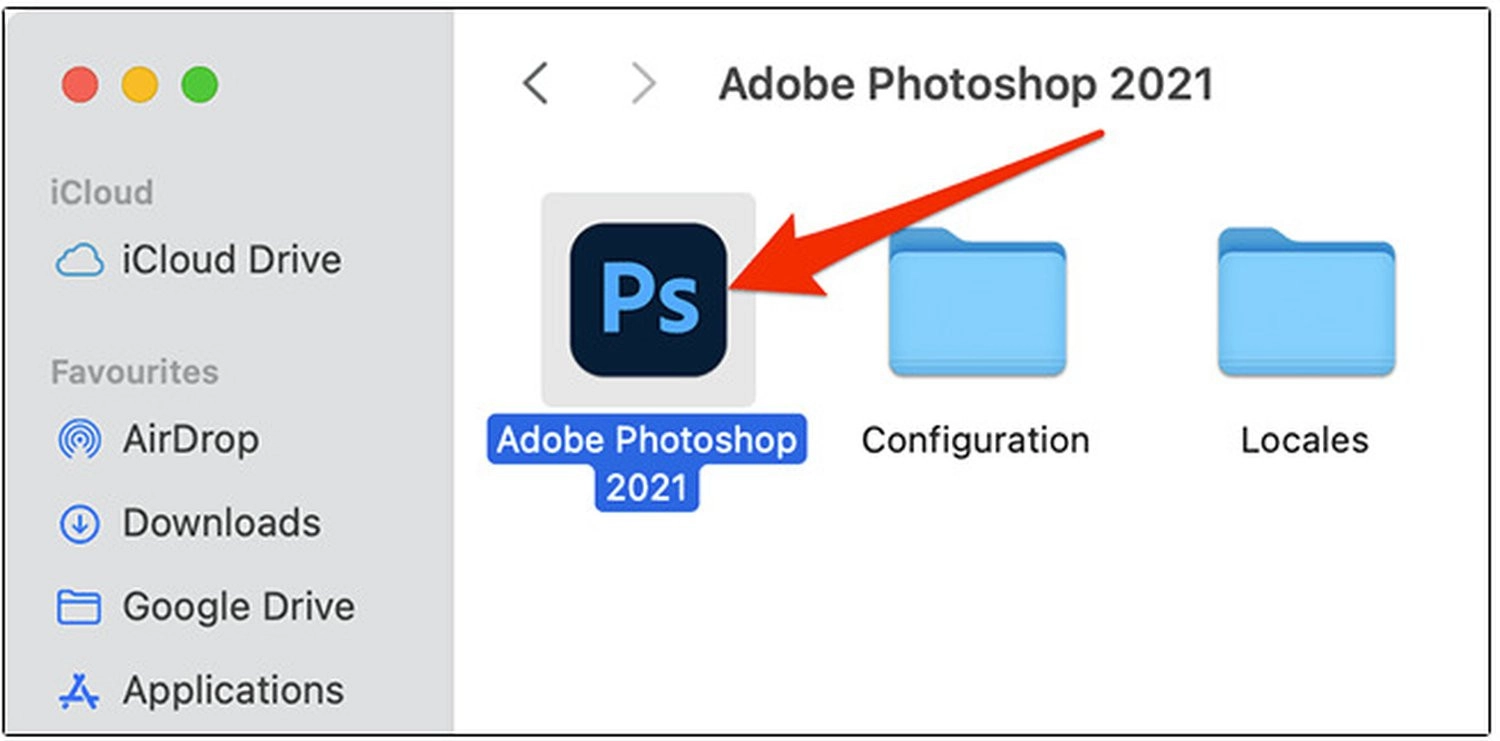The width and height of the screenshot is (1500, 741).
Task: Open Applications via its sidebar label
Action: click(x=233, y=691)
